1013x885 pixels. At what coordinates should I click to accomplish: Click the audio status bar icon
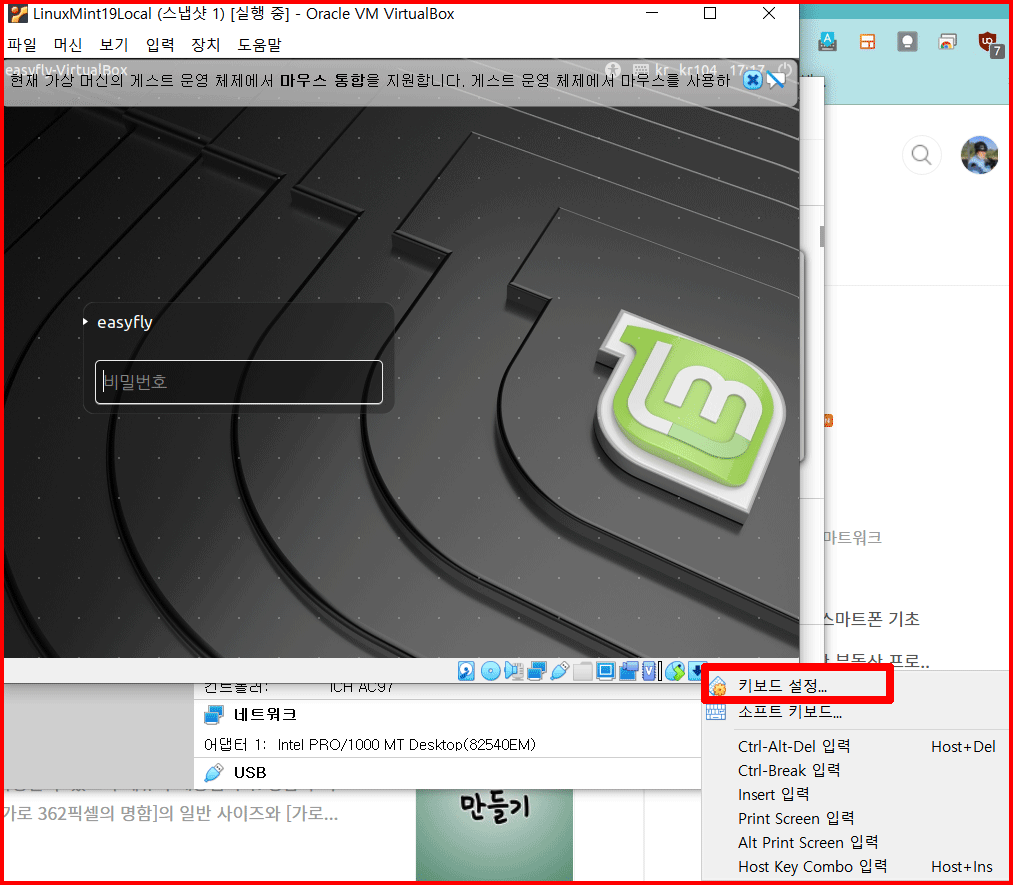514,671
